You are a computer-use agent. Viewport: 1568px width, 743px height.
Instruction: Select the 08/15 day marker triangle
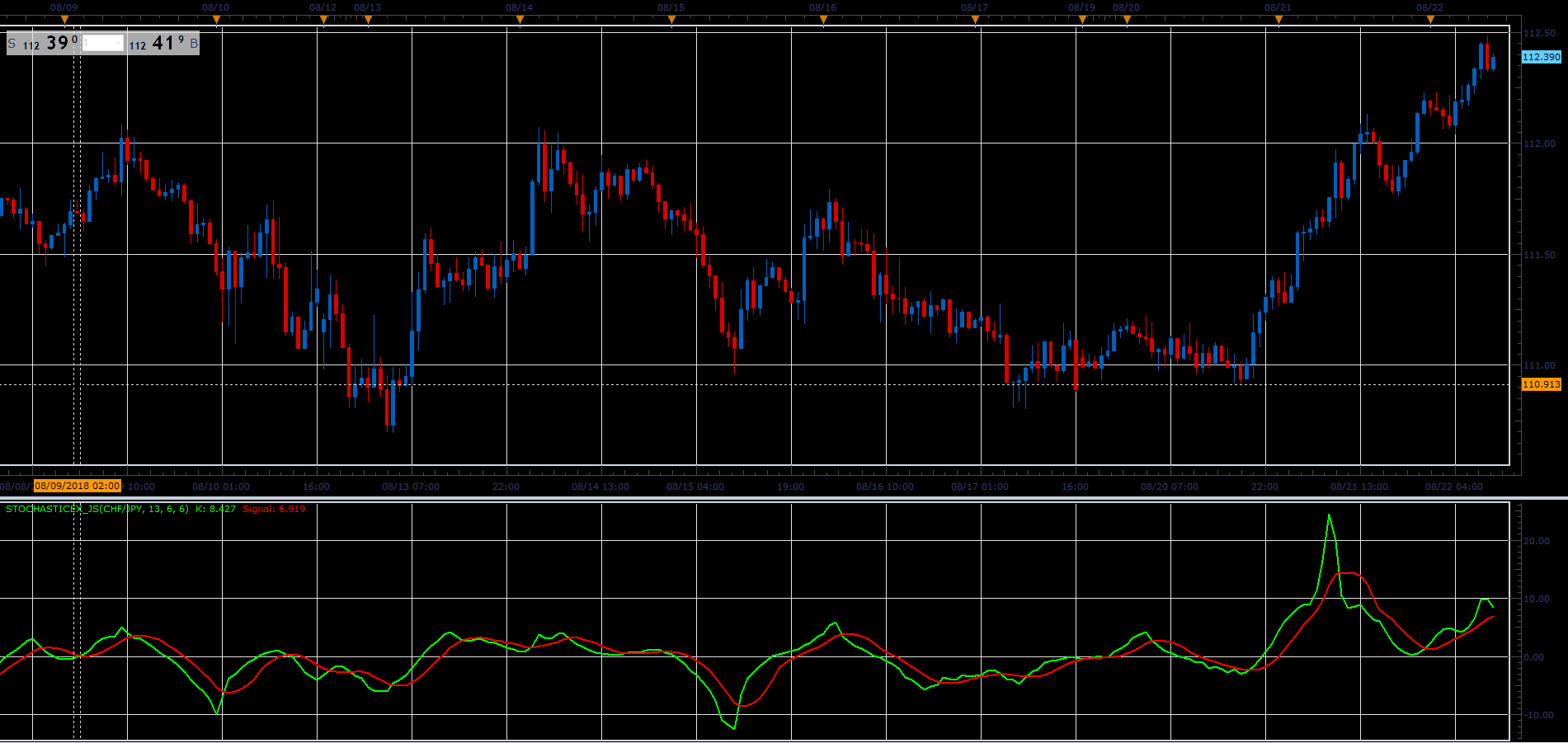coord(671,20)
